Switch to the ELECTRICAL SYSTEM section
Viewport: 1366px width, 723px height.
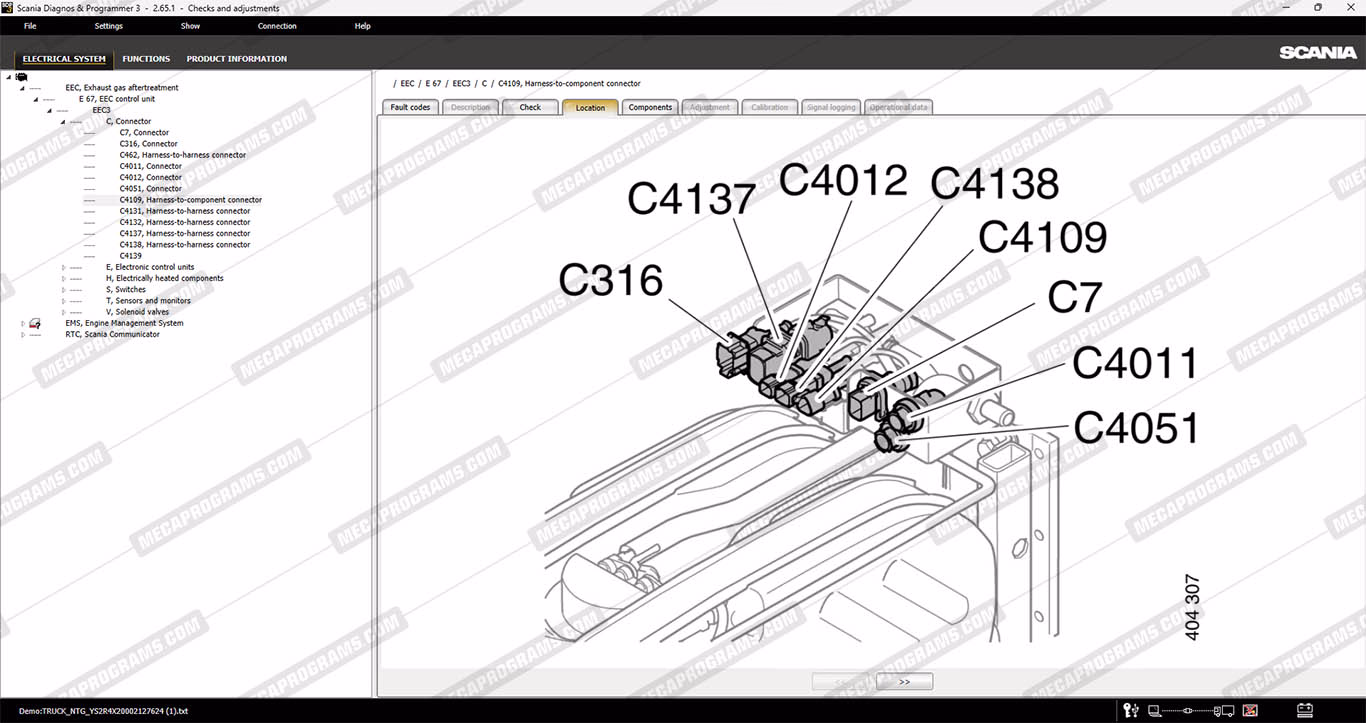click(64, 59)
